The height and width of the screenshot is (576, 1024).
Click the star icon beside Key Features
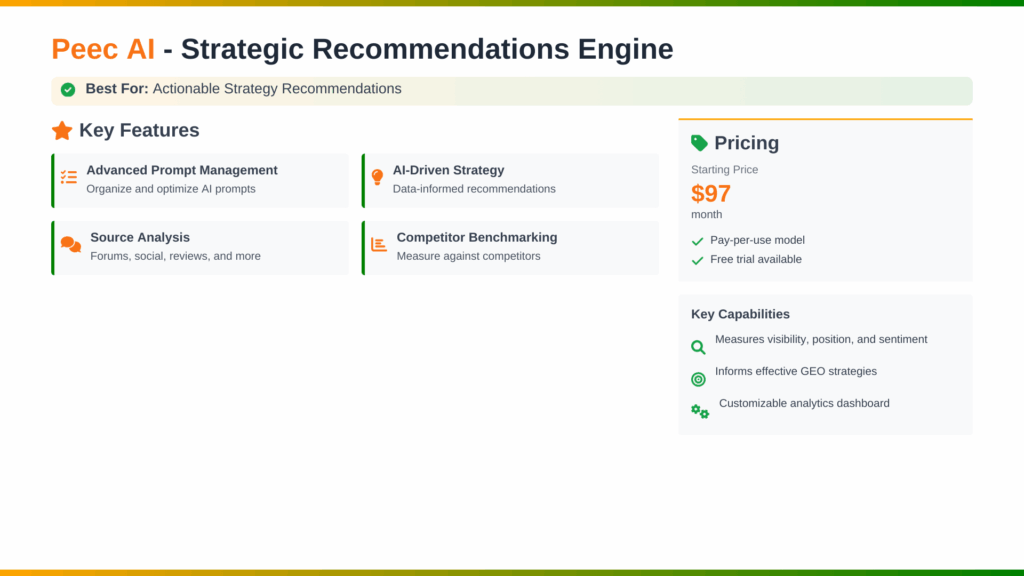click(x=62, y=130)
